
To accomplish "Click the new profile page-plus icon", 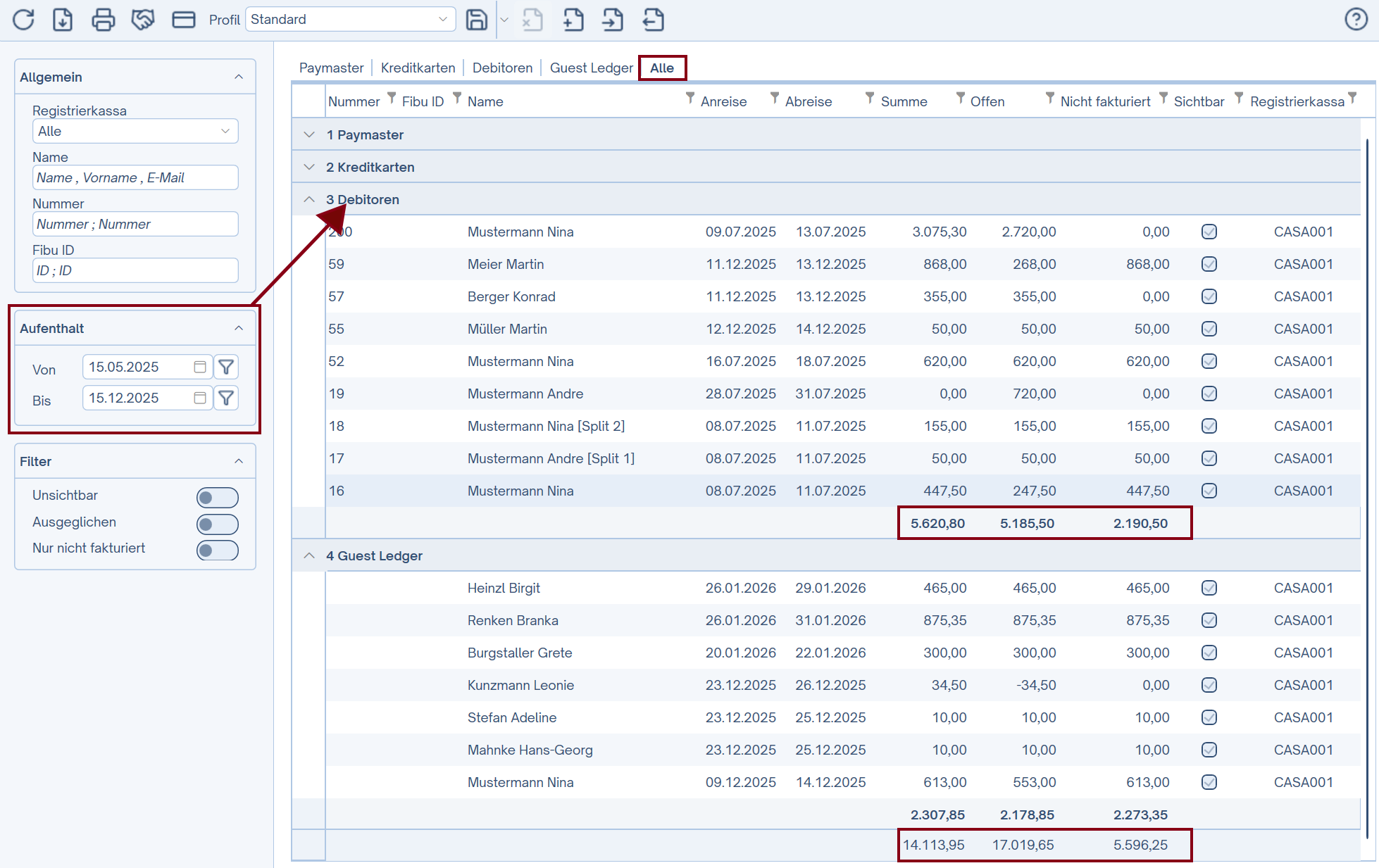I will pos(573,20).
